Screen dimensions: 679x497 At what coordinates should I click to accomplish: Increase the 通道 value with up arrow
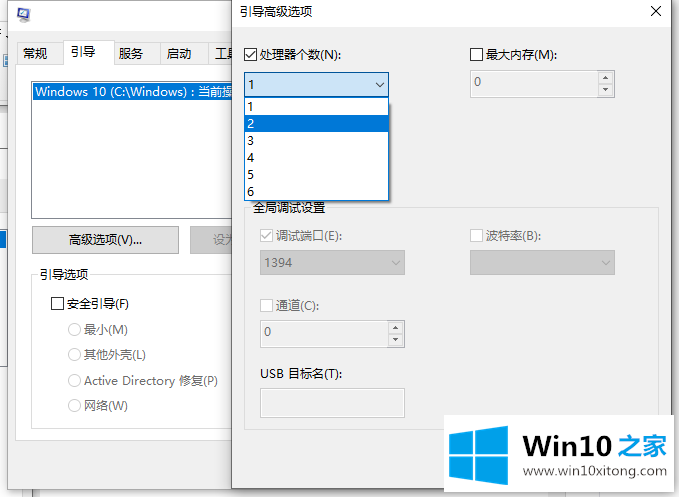(x=395, y=328)
